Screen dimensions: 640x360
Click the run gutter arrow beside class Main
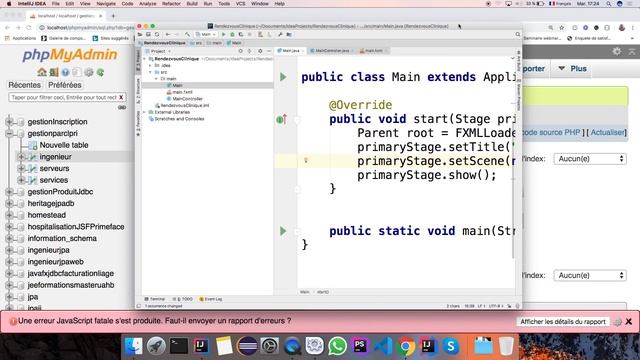click(283, 77)
